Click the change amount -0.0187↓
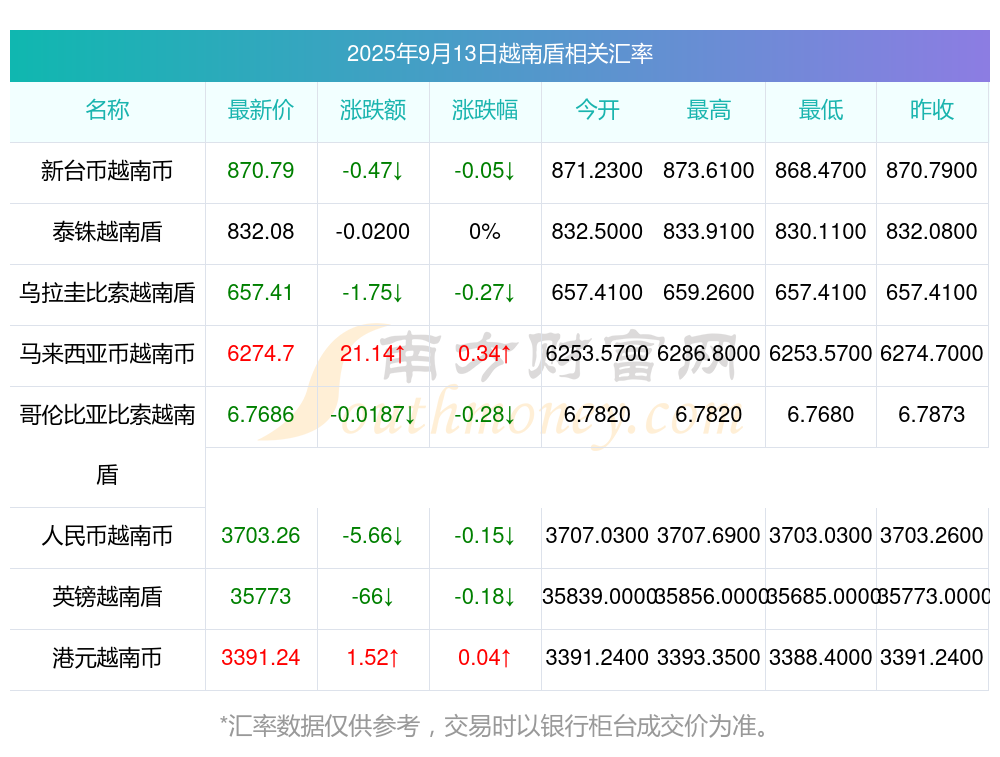The height and width of the screenshot is (757, 1000). tap(373, 415)
